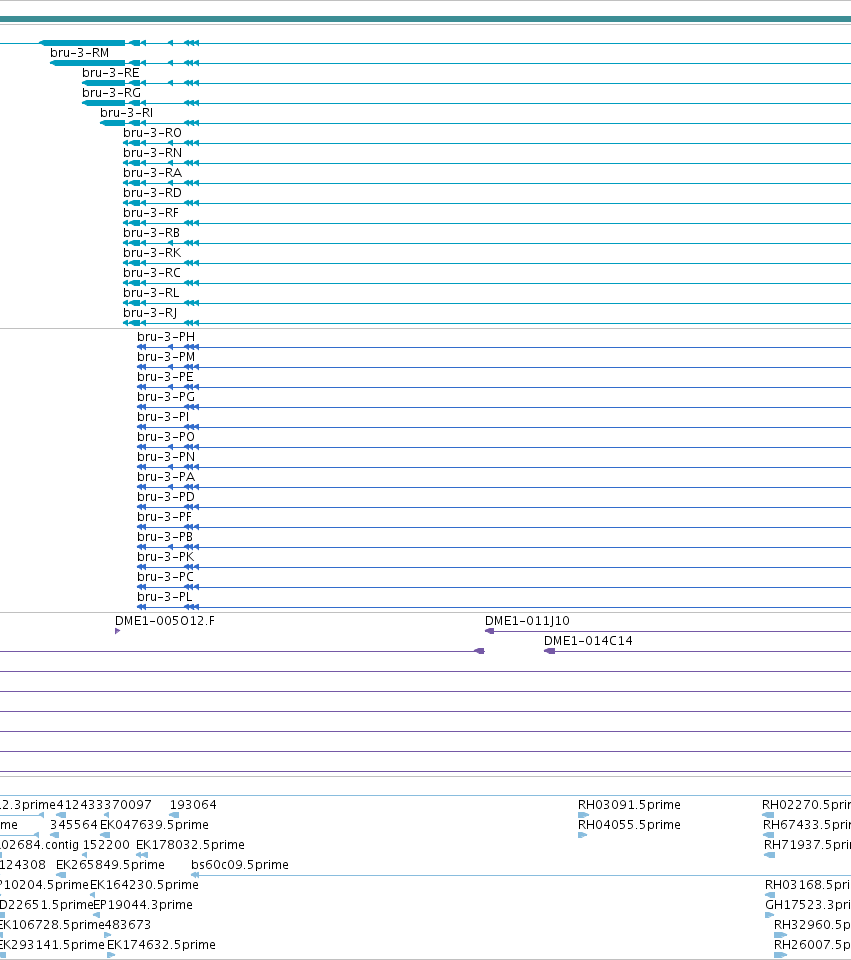
Task: Pick the bru-3-RB transcript label
Action: 152,233
